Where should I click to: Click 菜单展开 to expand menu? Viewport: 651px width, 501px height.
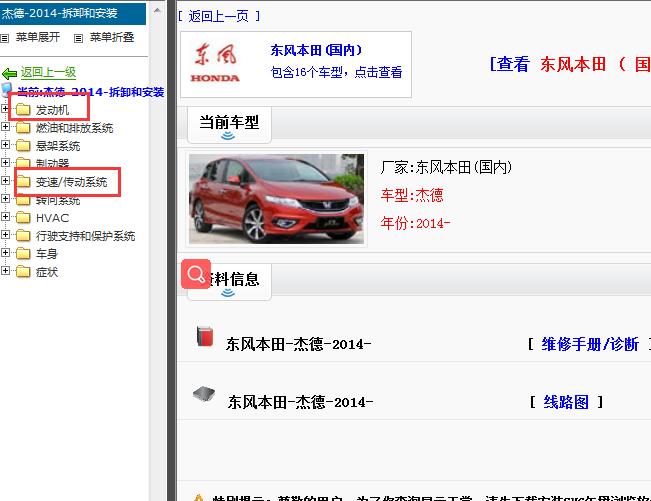[38, 37]
